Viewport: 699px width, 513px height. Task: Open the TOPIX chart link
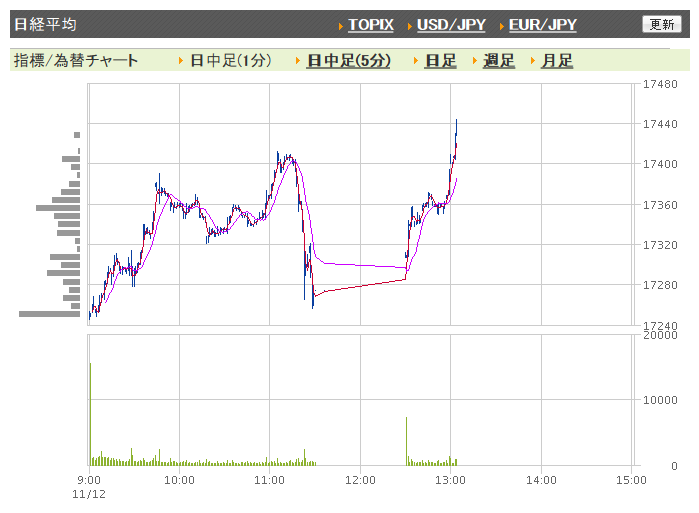pos(370,25)
